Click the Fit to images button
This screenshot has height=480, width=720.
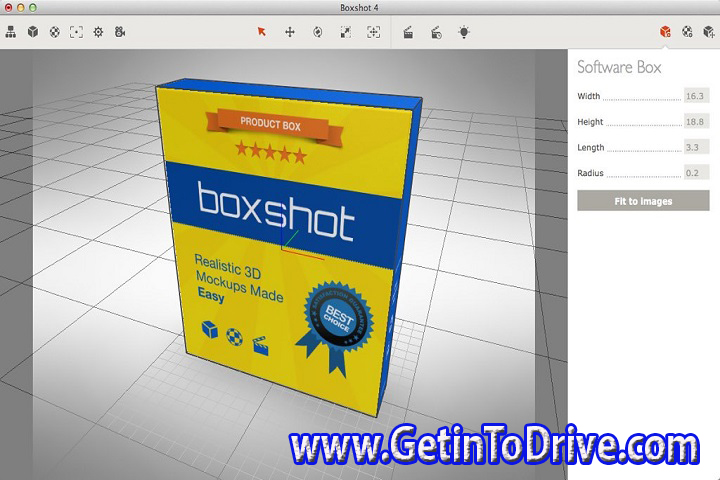(x=643, y=201)
